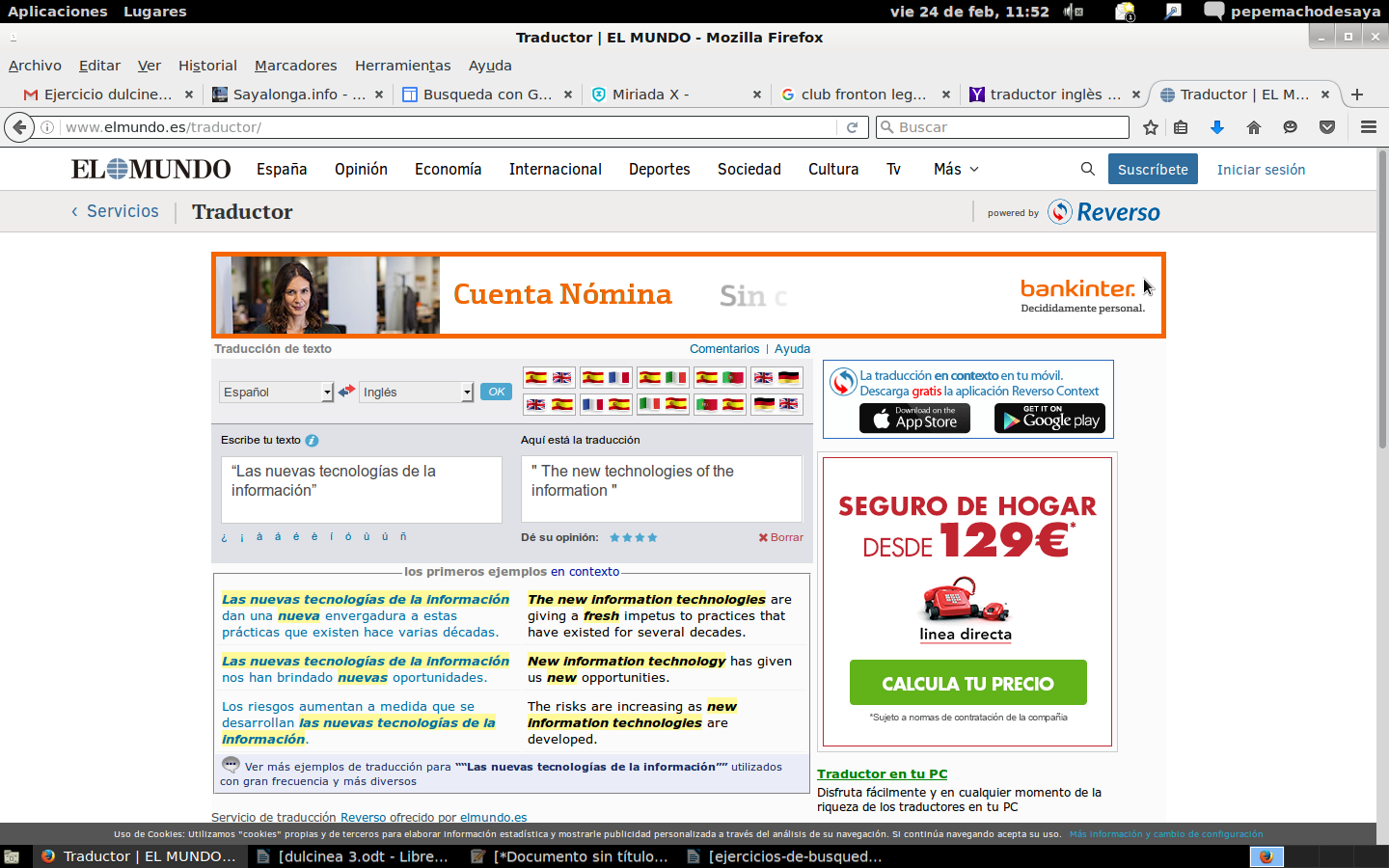Screen dimensions: 1389x868
Task: Choose Spanish to Portuguese flag pair
Action: 720,377
